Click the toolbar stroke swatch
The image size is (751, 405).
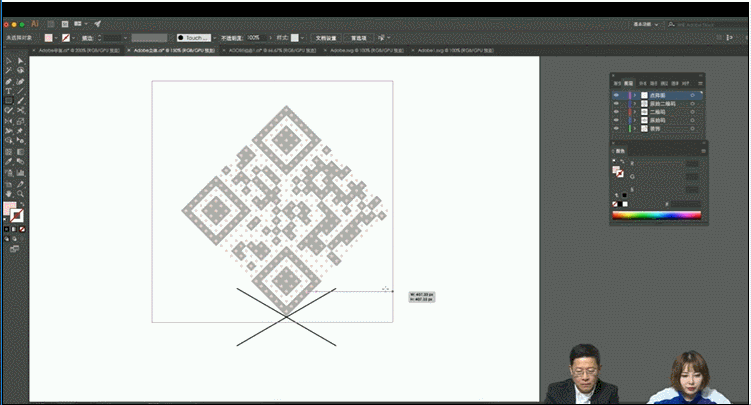pos(17,216)
